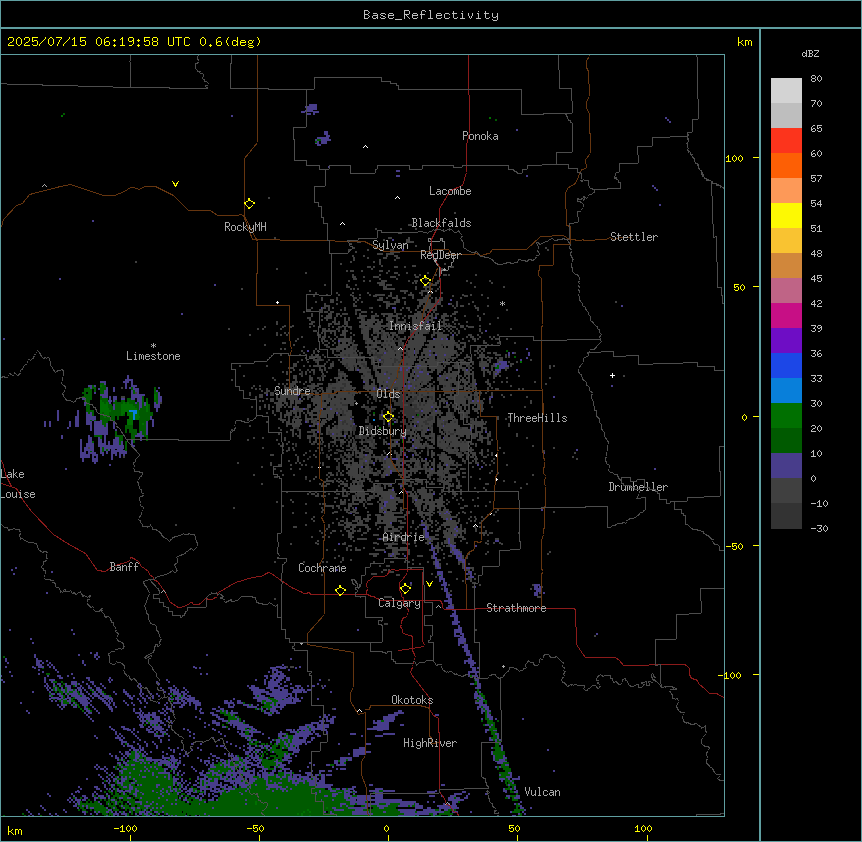Click the Strathmore city label
Viewport: 862px width, 842px height.
516,608
